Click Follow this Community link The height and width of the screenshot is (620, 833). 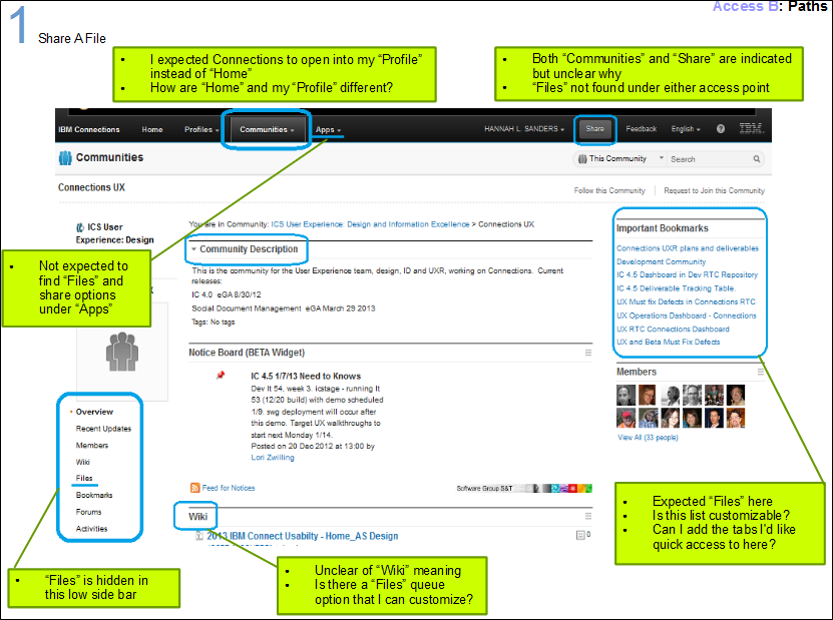[x=609, y=190]
